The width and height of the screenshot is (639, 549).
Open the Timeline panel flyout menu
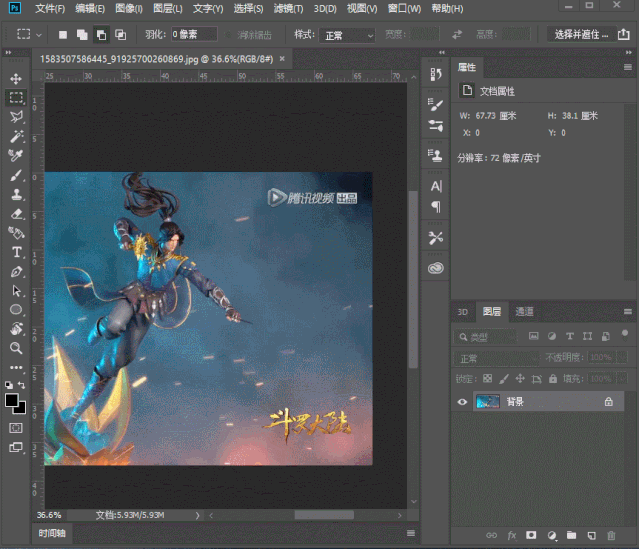[x=411, y=533]
